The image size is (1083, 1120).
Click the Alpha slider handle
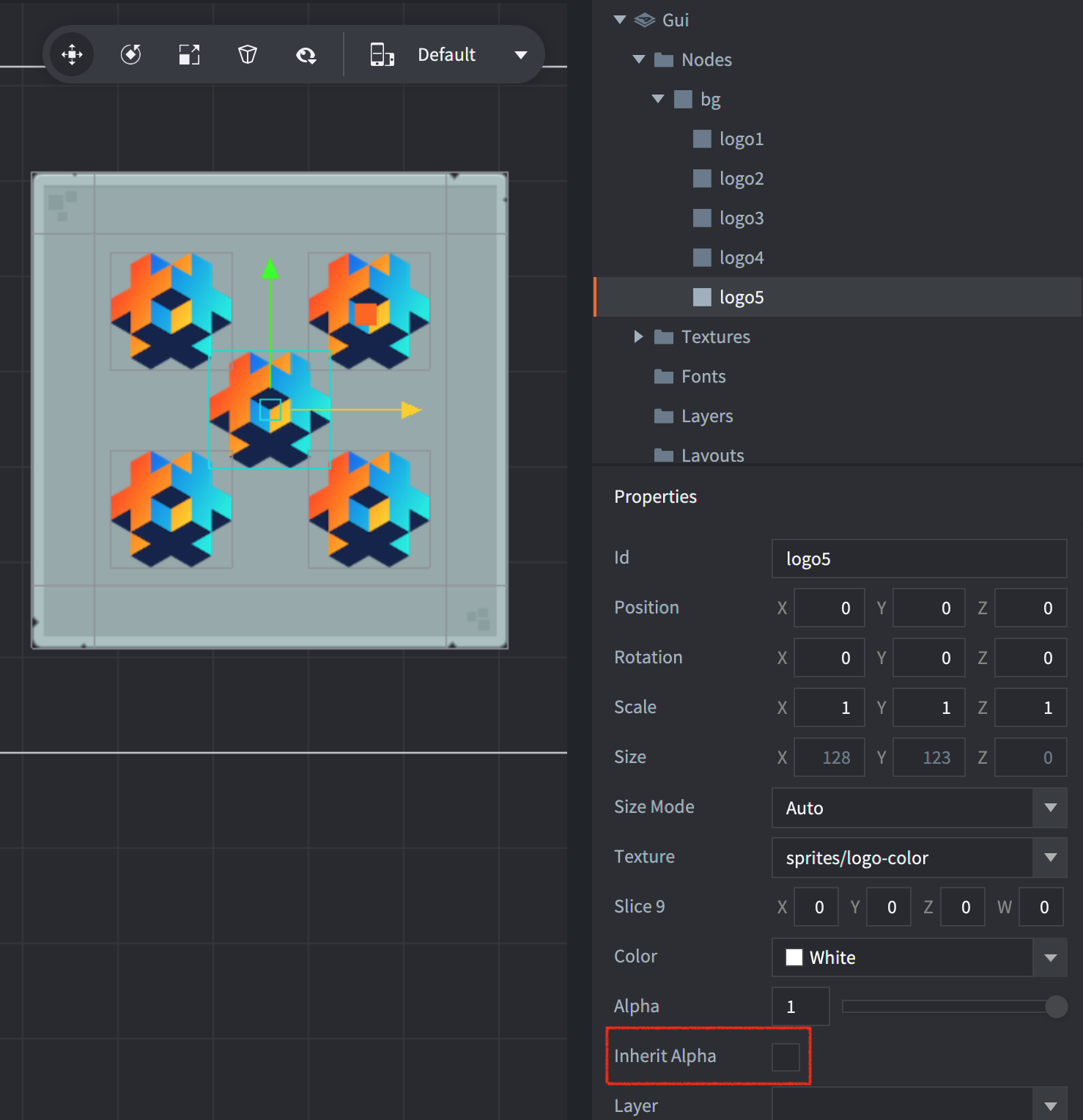pos(1056,1006)
